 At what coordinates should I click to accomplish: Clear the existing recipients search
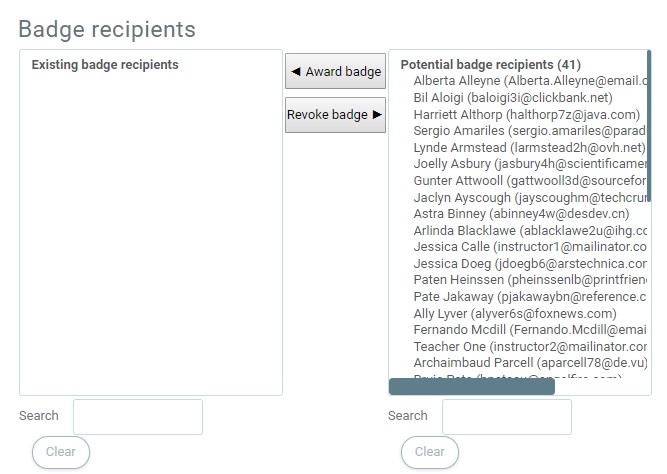(x=61, y=452)
